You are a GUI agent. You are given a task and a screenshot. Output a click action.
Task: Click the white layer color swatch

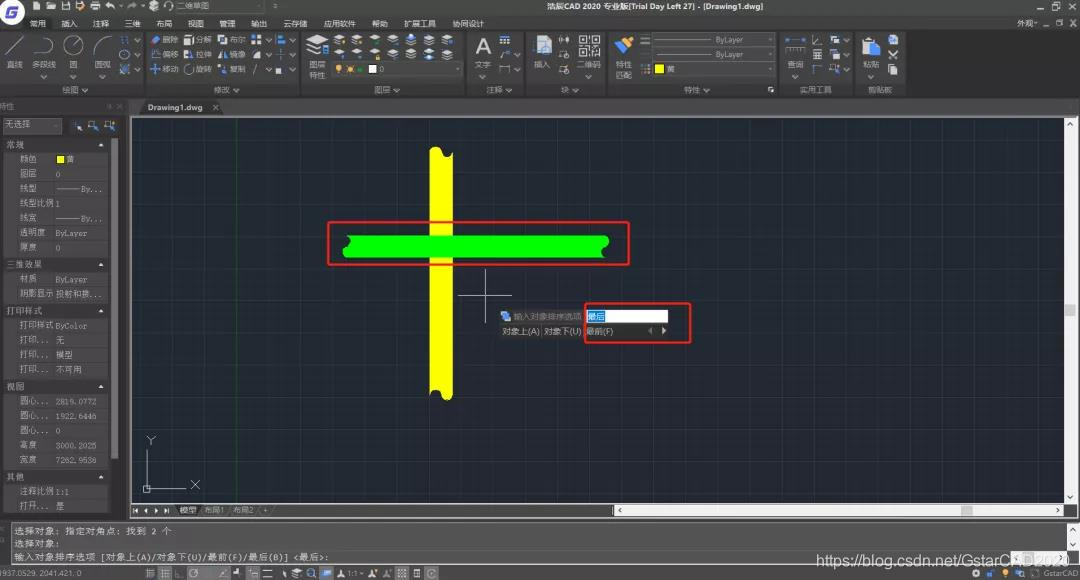[x=373, y=69]
